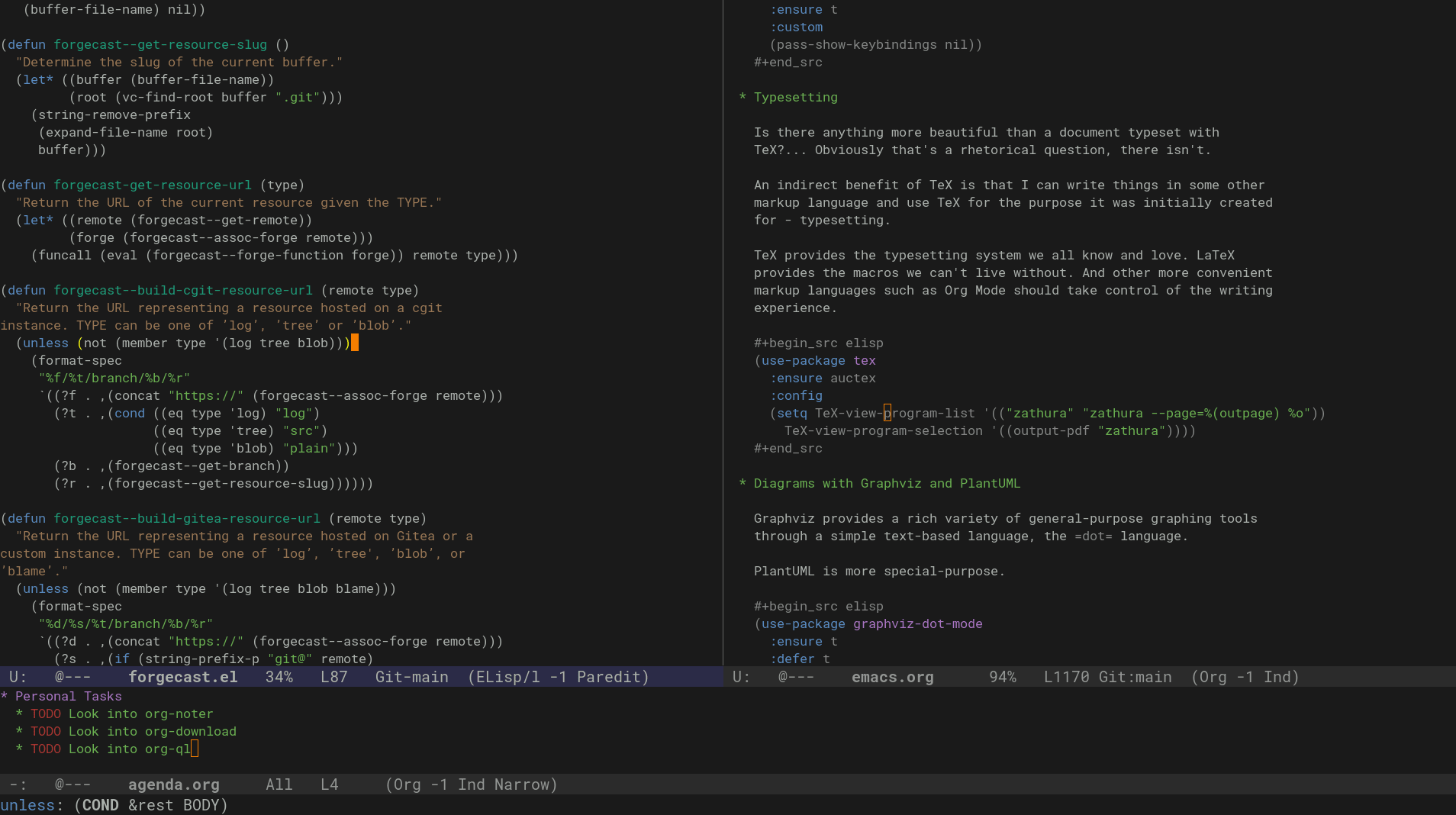Click the (Org -1 Ind) mode indicator
The image size is (1456, 815).
[x=1245, y=677]
